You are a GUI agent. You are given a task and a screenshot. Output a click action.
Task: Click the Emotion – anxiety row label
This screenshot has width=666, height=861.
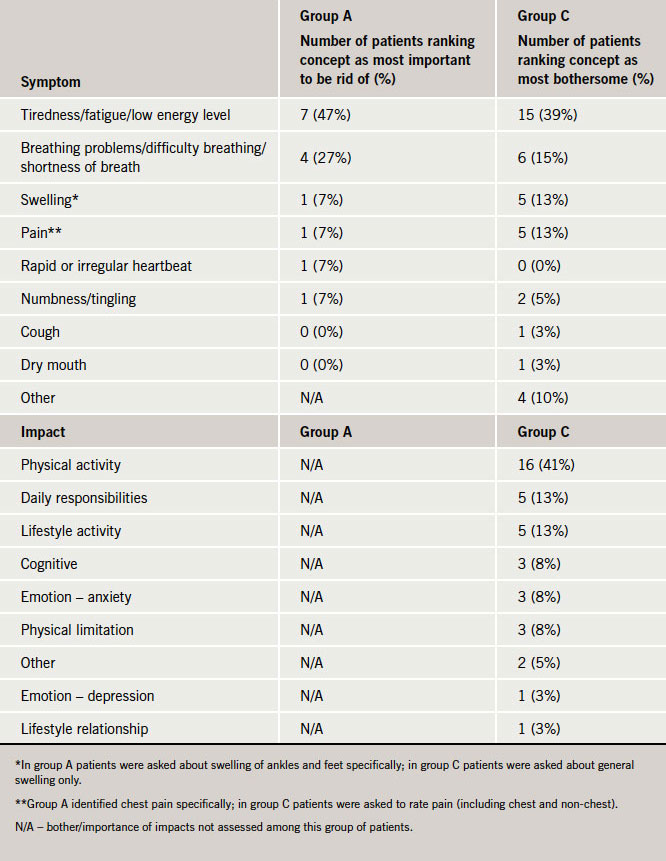76,597
